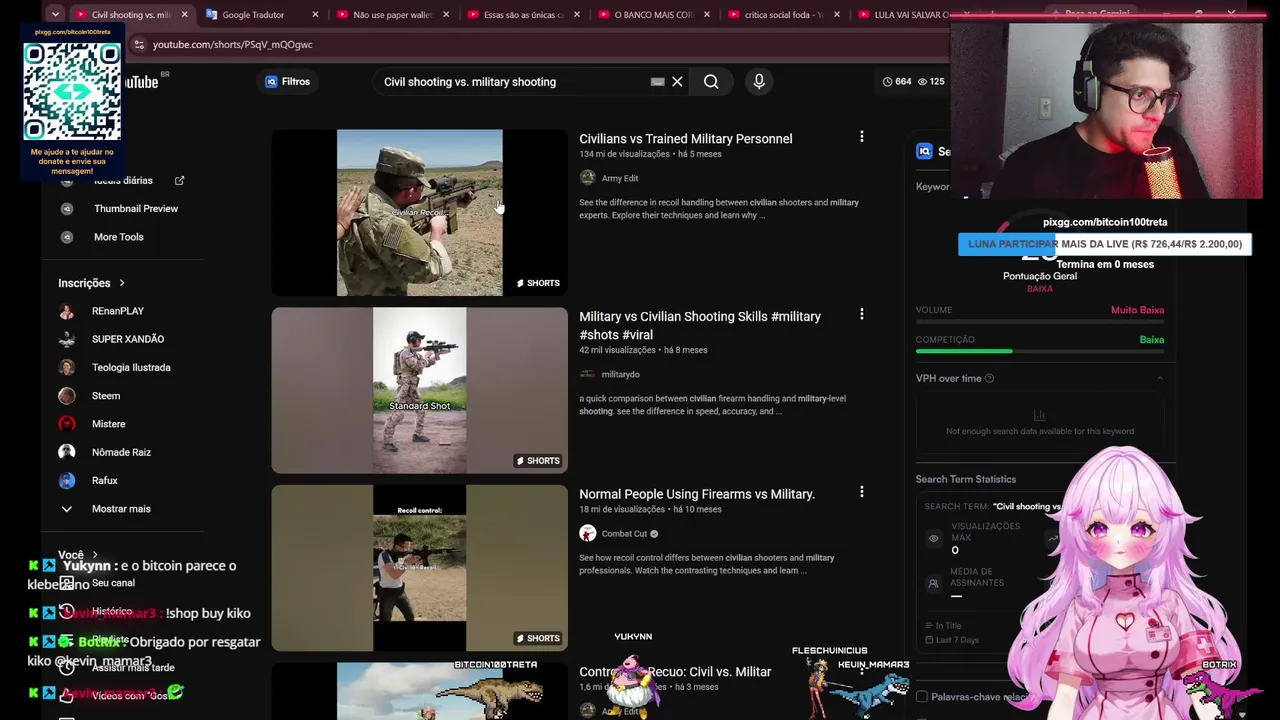Open the Combat Cut channel icon
This screenshot has width=1280, height=720.
(588, 533)
